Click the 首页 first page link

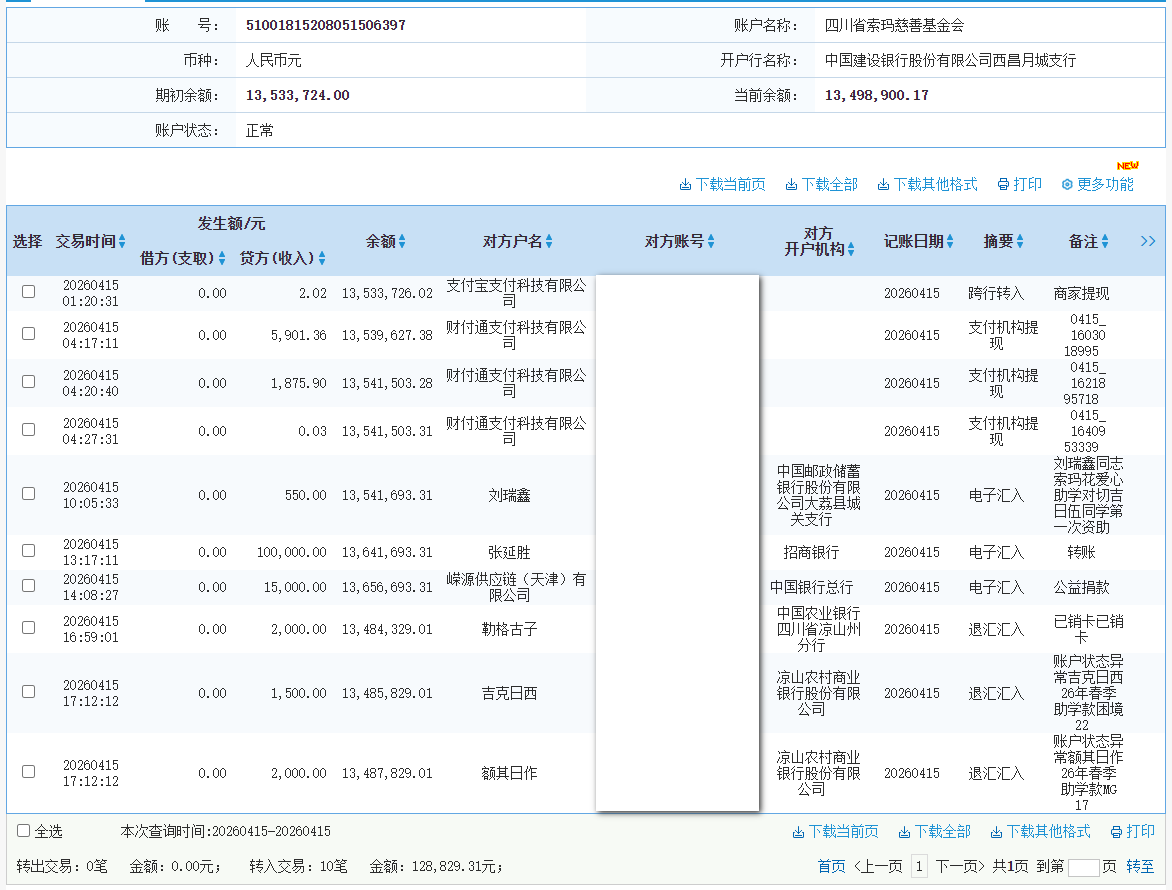(x=832, y=865)
